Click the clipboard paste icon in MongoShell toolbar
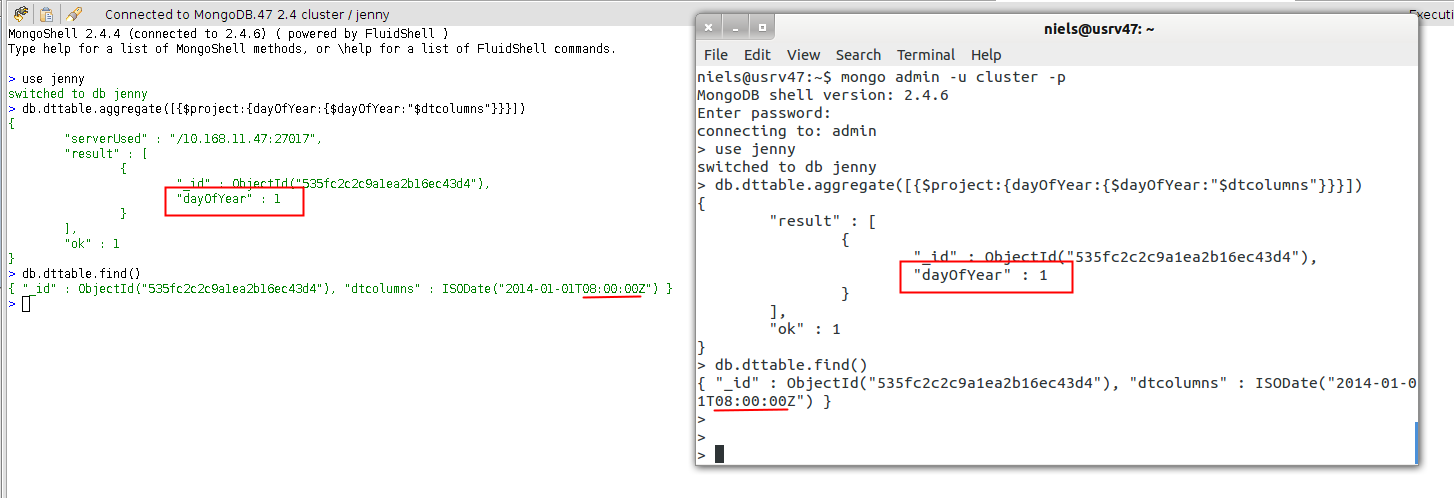The height and width of the screenshot is (498, 1454). point(47,14)
